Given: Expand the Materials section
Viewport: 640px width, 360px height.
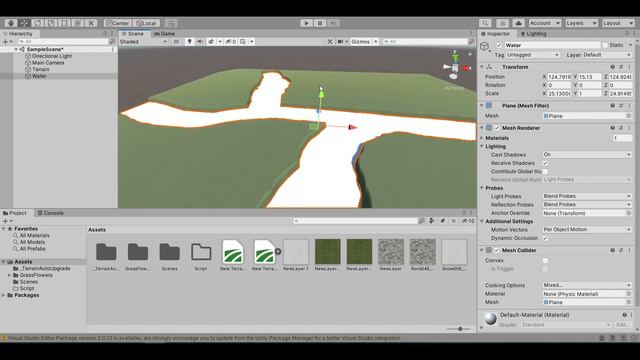Looking at the screenshot, I should tap(482, 138).
